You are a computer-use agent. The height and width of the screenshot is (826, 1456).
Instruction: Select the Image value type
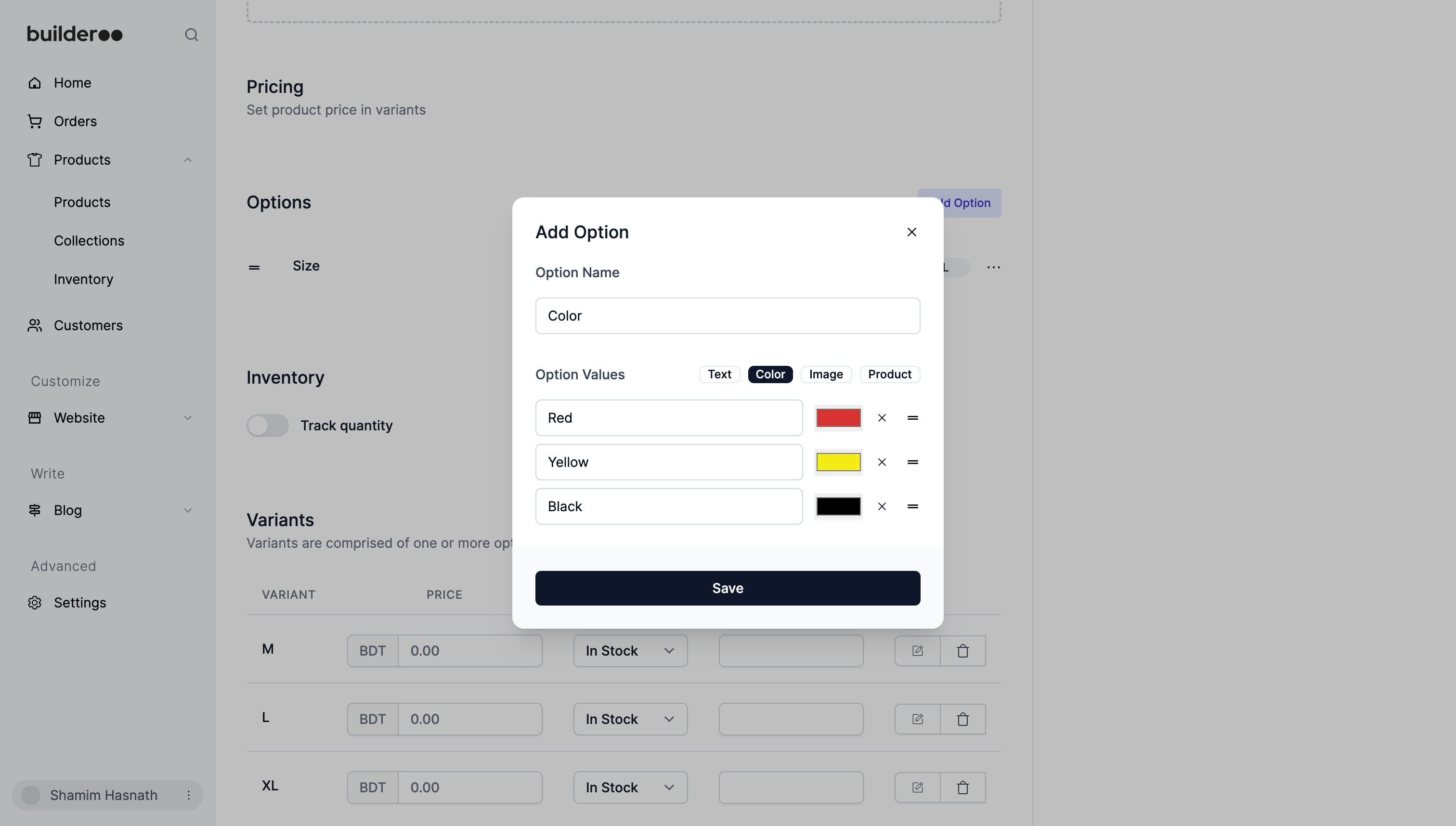click(826, 374)
